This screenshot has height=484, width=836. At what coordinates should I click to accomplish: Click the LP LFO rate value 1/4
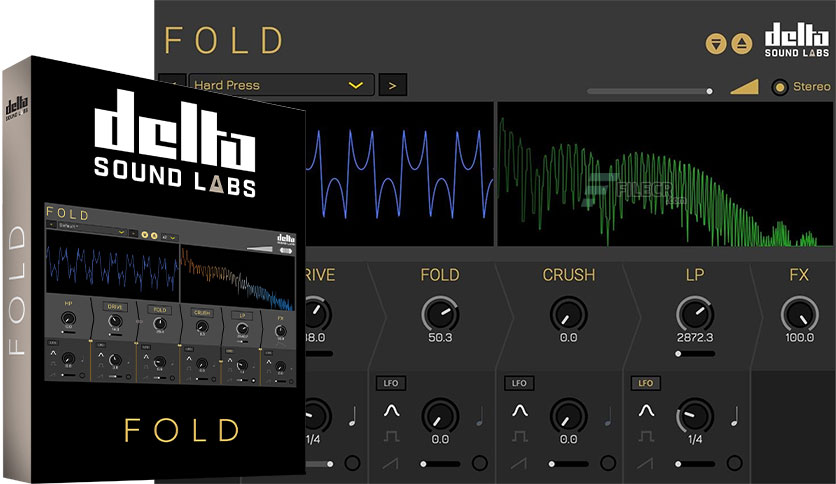pos(695,439)
